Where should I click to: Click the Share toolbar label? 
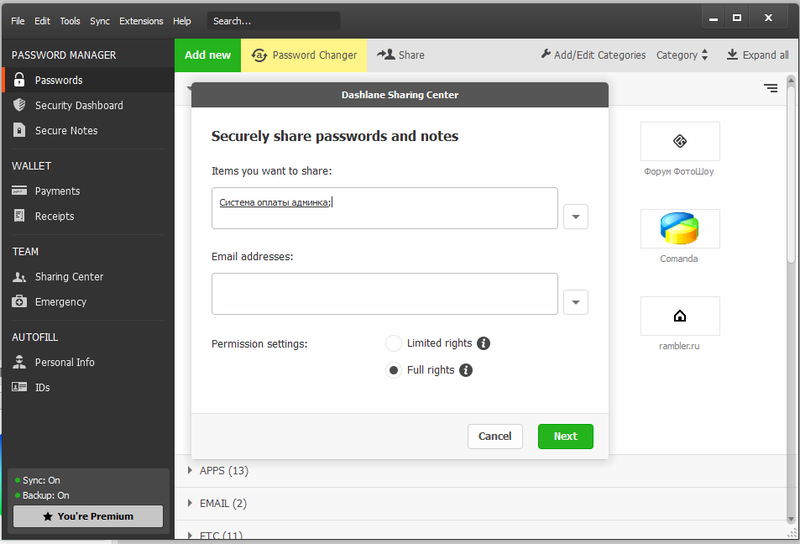(411, 55)
